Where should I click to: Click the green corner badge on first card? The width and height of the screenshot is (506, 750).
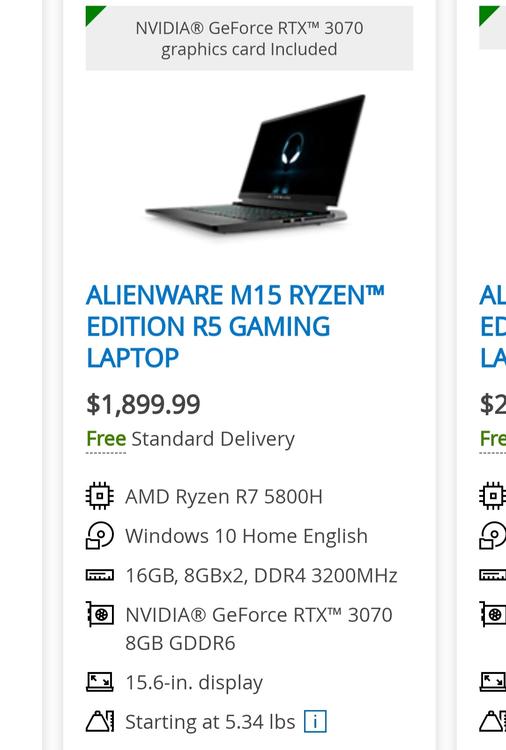tap(93, 14)
